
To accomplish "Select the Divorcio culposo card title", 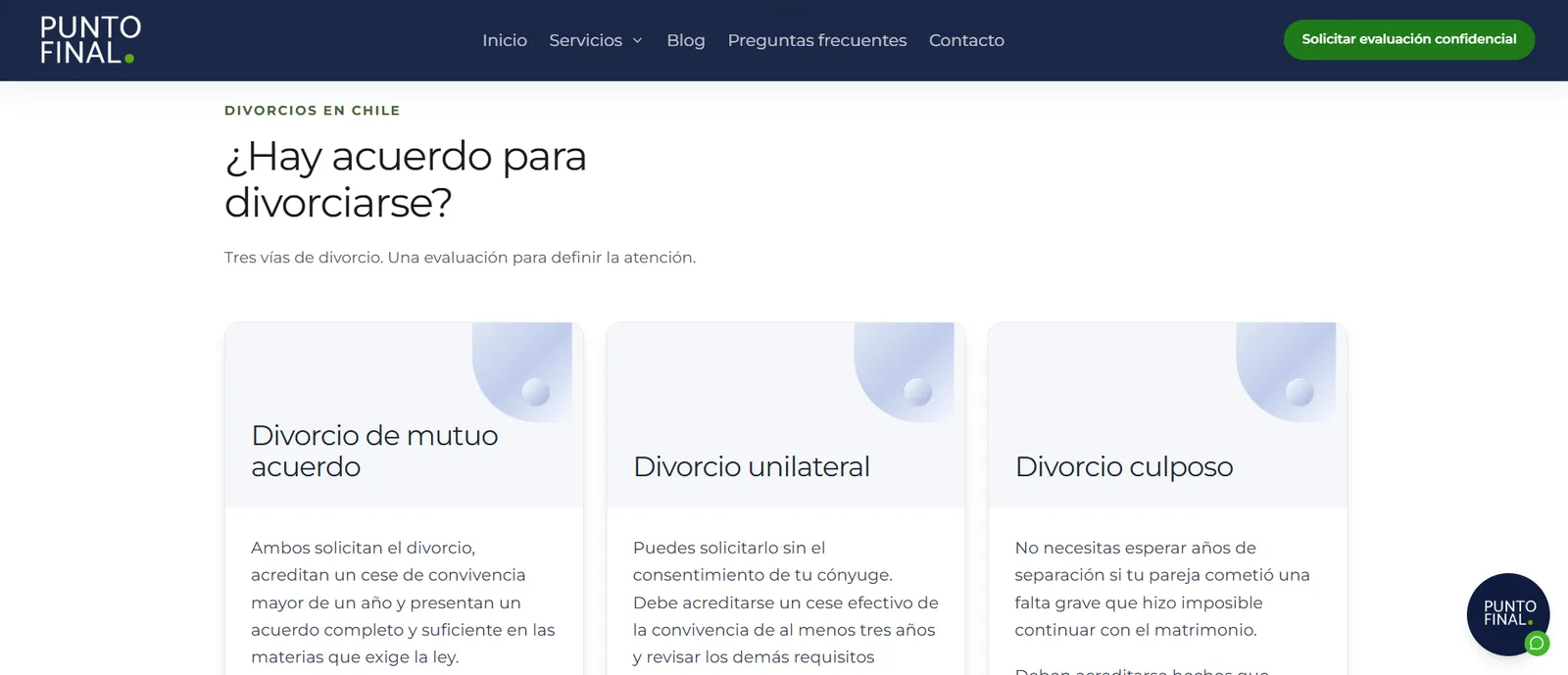I will pyautogui.click(x=1124, y=466).
